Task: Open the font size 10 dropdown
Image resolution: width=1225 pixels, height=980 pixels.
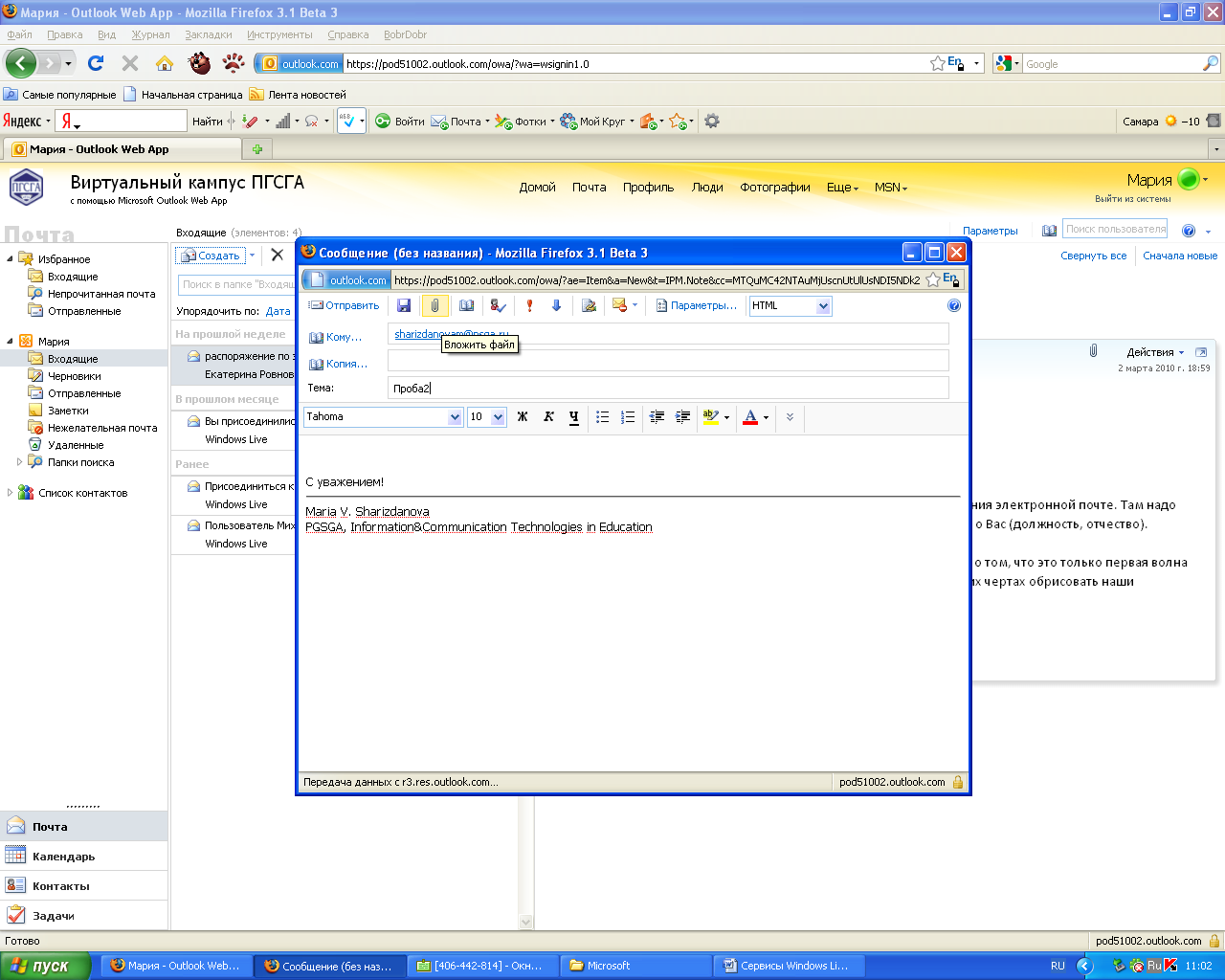Action: click(x=498, y=417)
